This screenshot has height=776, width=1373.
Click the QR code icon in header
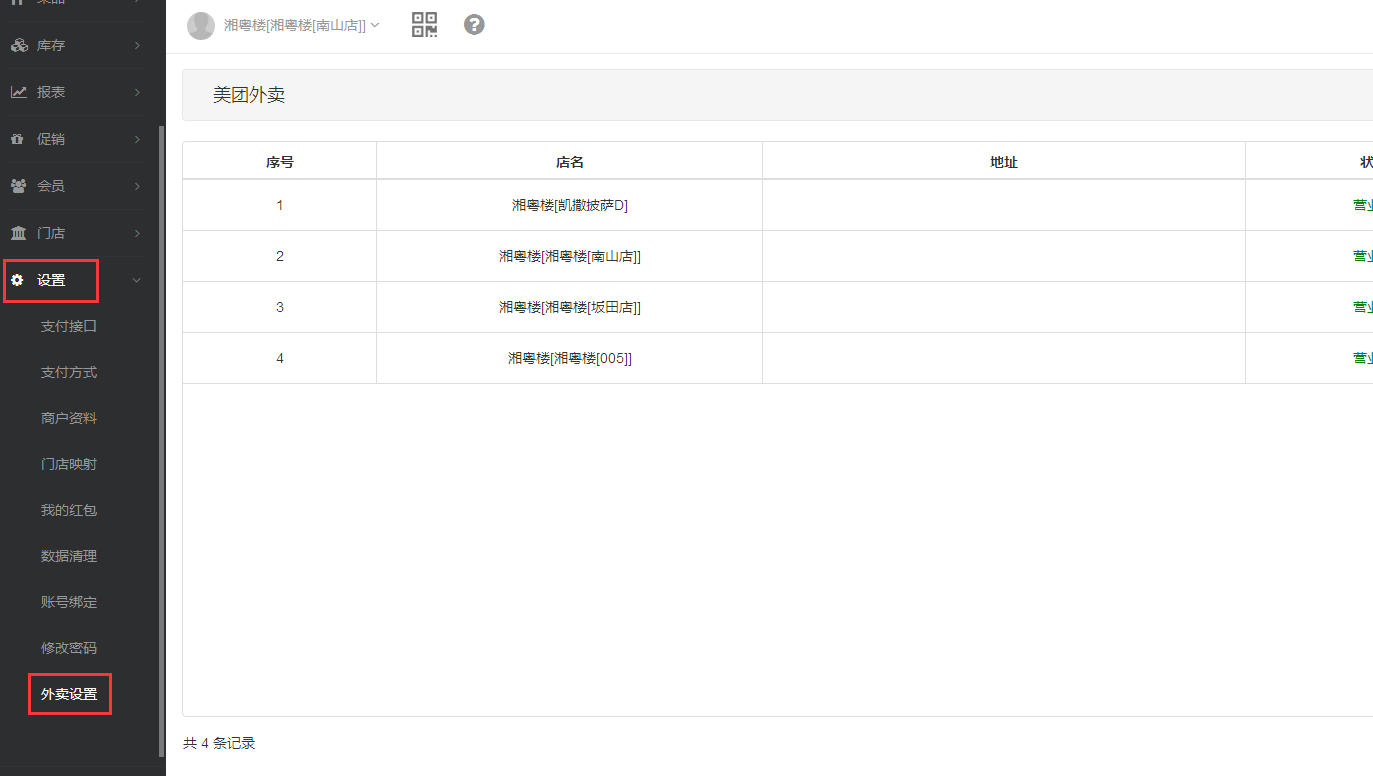pyautogui.click(x=425, y=25)
